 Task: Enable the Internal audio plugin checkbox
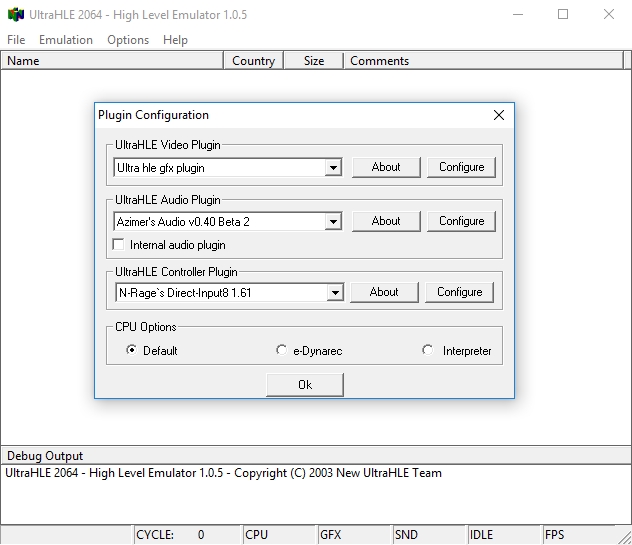click(x=118, y=245)
